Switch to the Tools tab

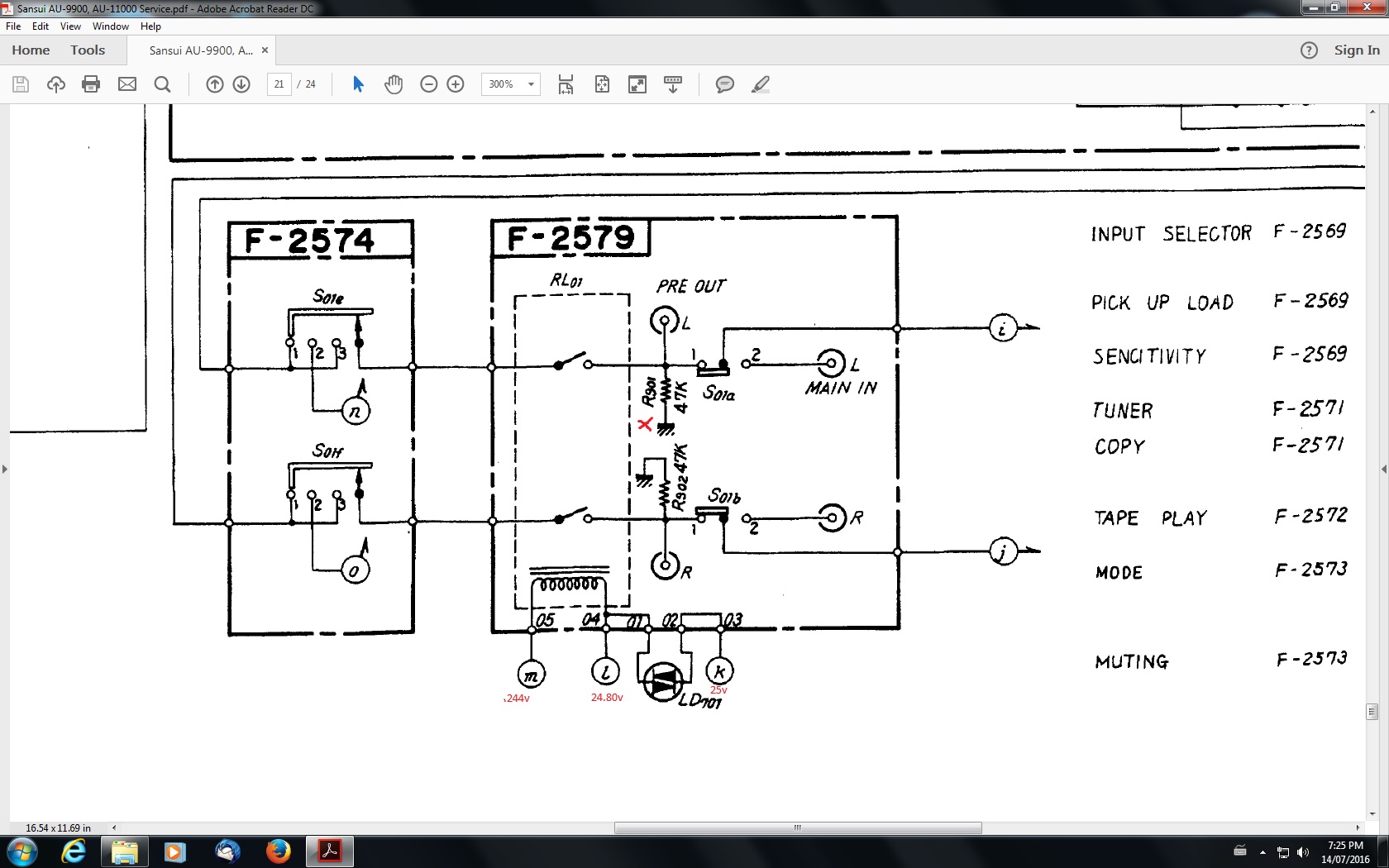click(88, 50)
